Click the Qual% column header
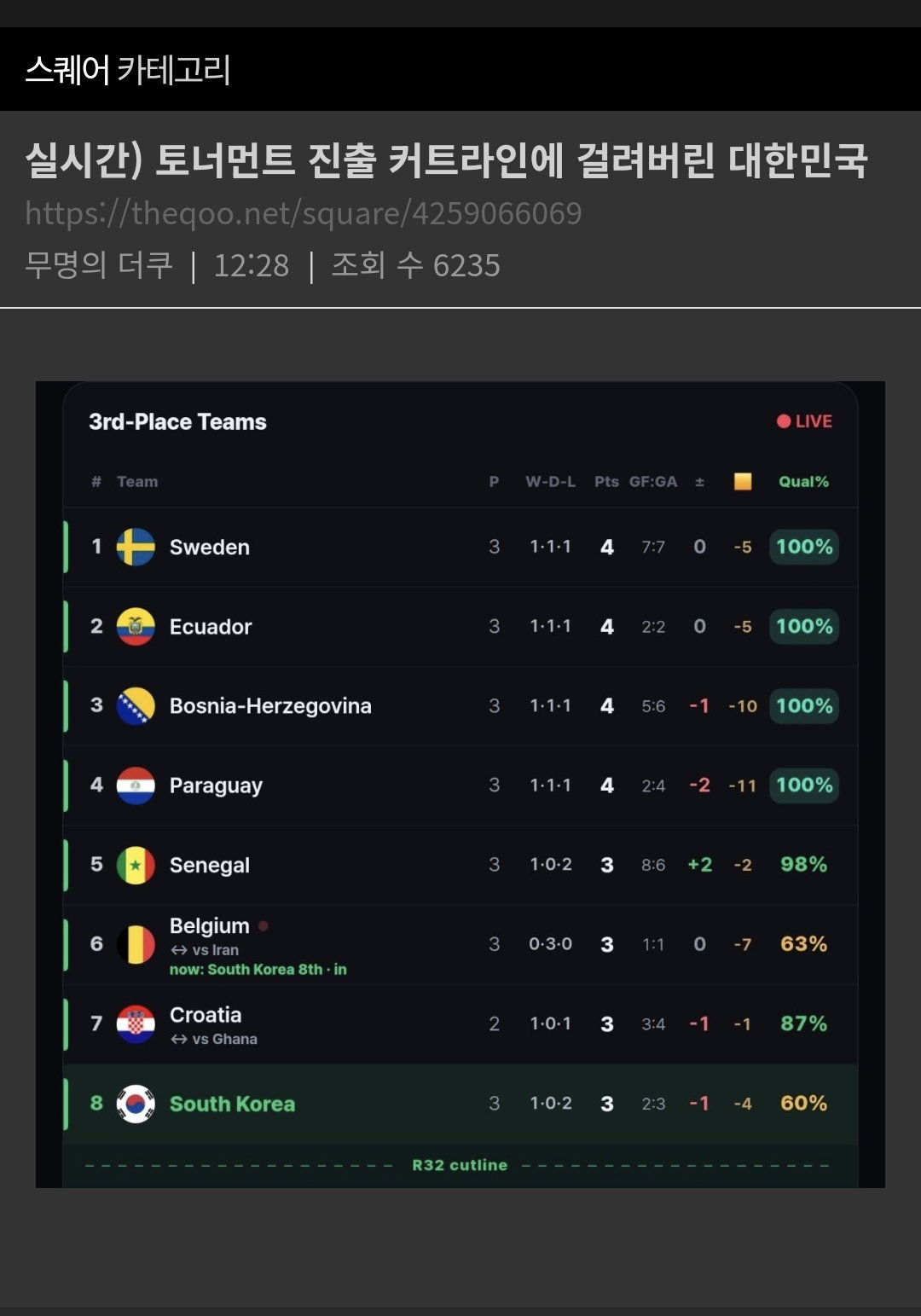The image size is (921, 1316). coord(803,482)
